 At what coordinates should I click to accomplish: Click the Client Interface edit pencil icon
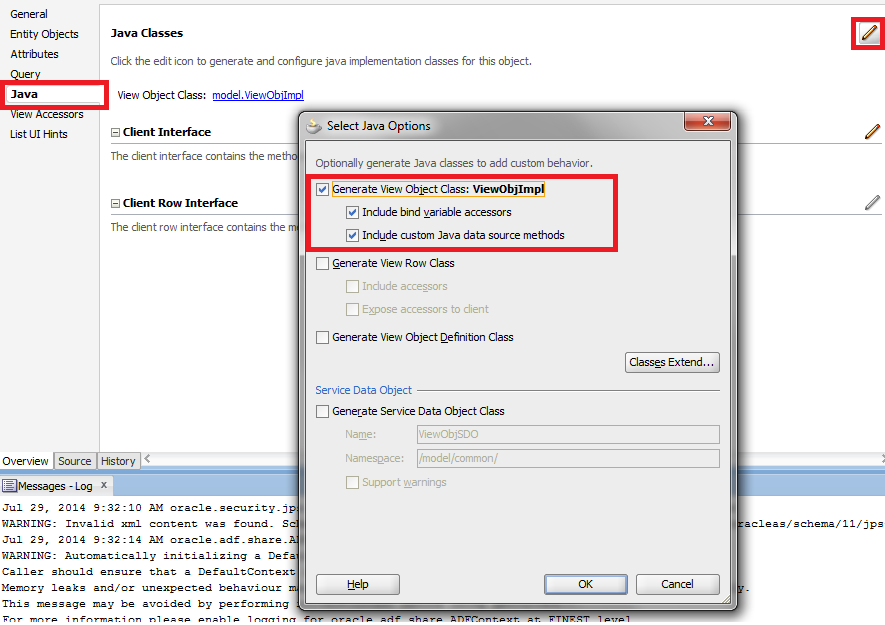pos(872,132)
